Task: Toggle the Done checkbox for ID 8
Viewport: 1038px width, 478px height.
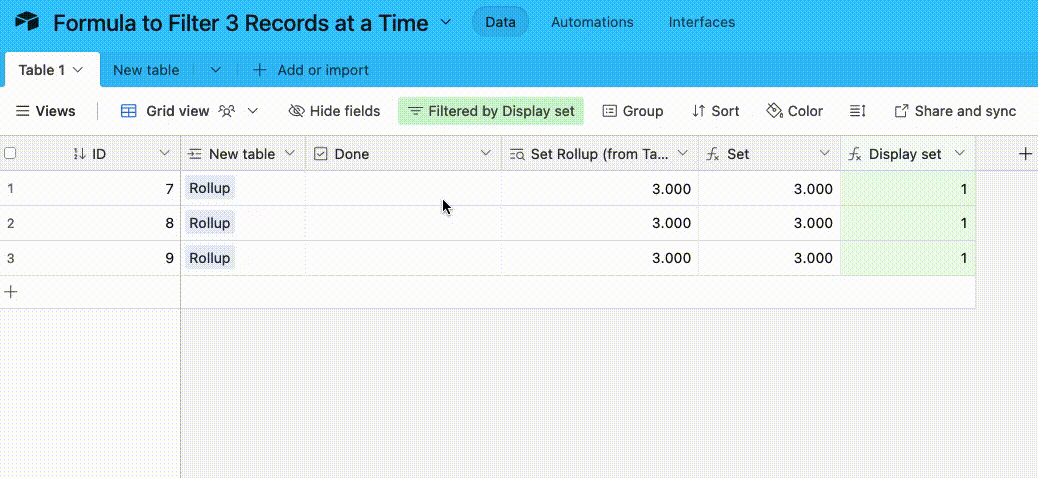Action: [x=403, y=223]
